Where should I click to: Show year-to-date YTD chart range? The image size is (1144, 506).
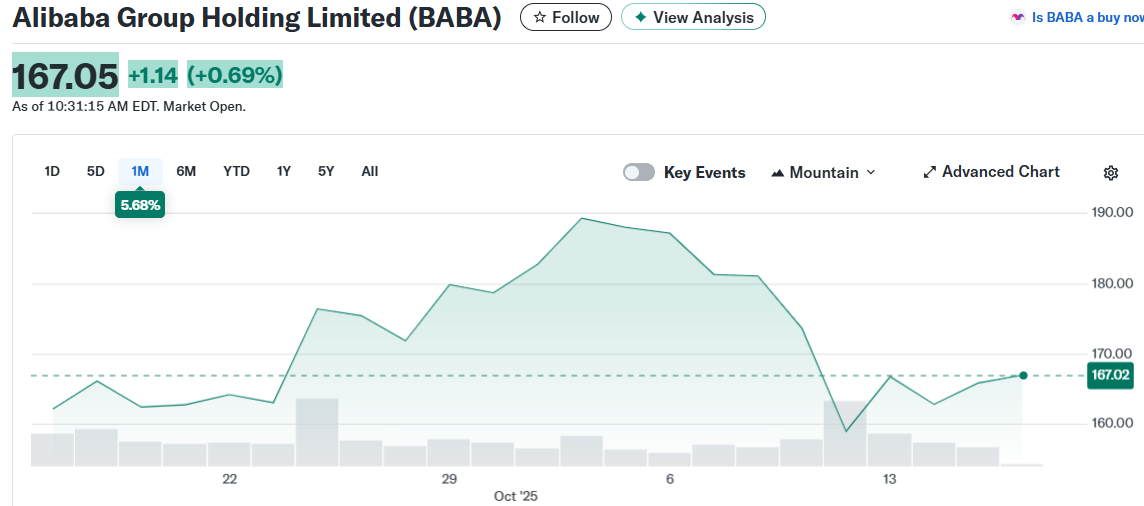pyautogui.click(x=236, y=171)
